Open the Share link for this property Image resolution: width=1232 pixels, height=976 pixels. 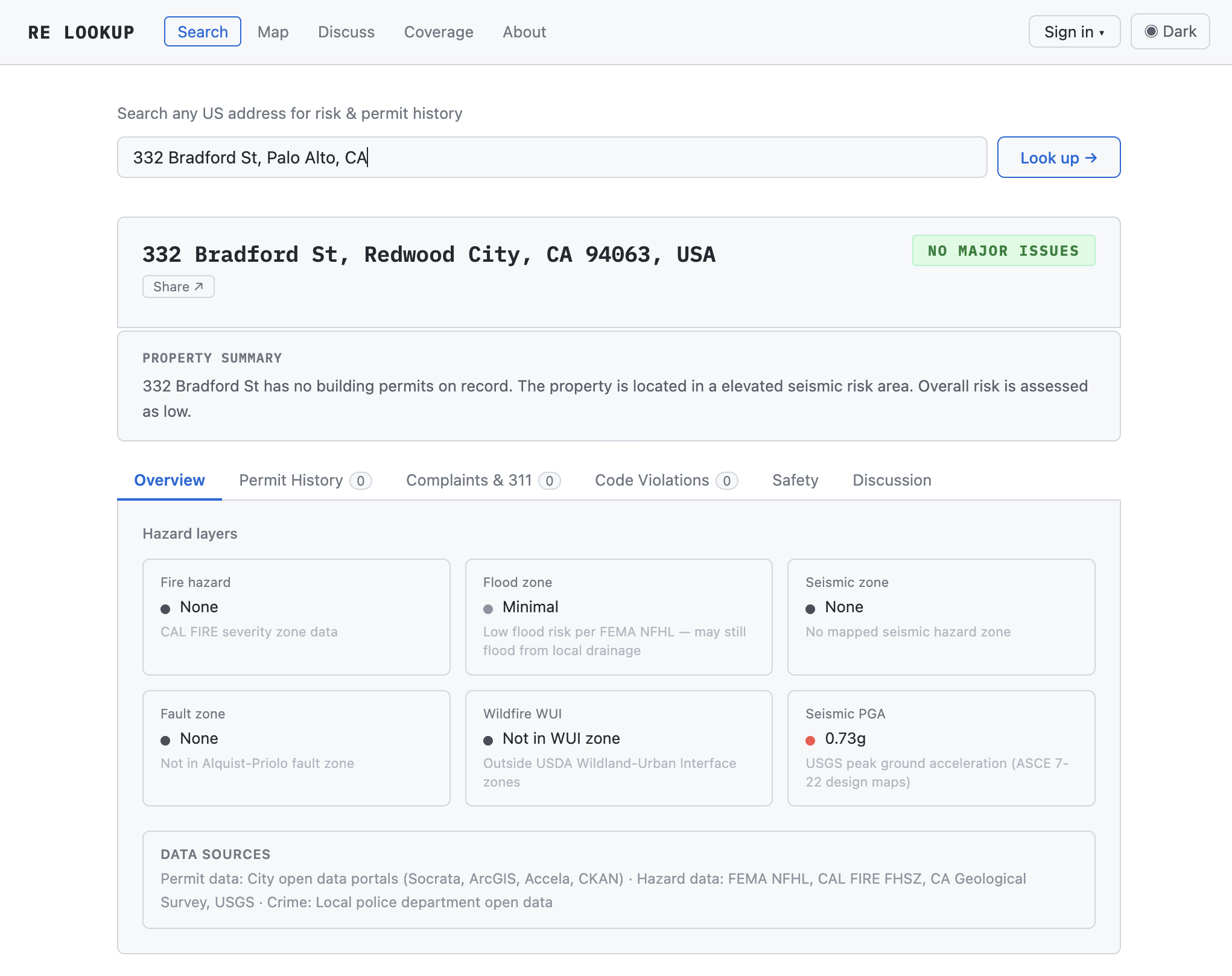point(178,287)
